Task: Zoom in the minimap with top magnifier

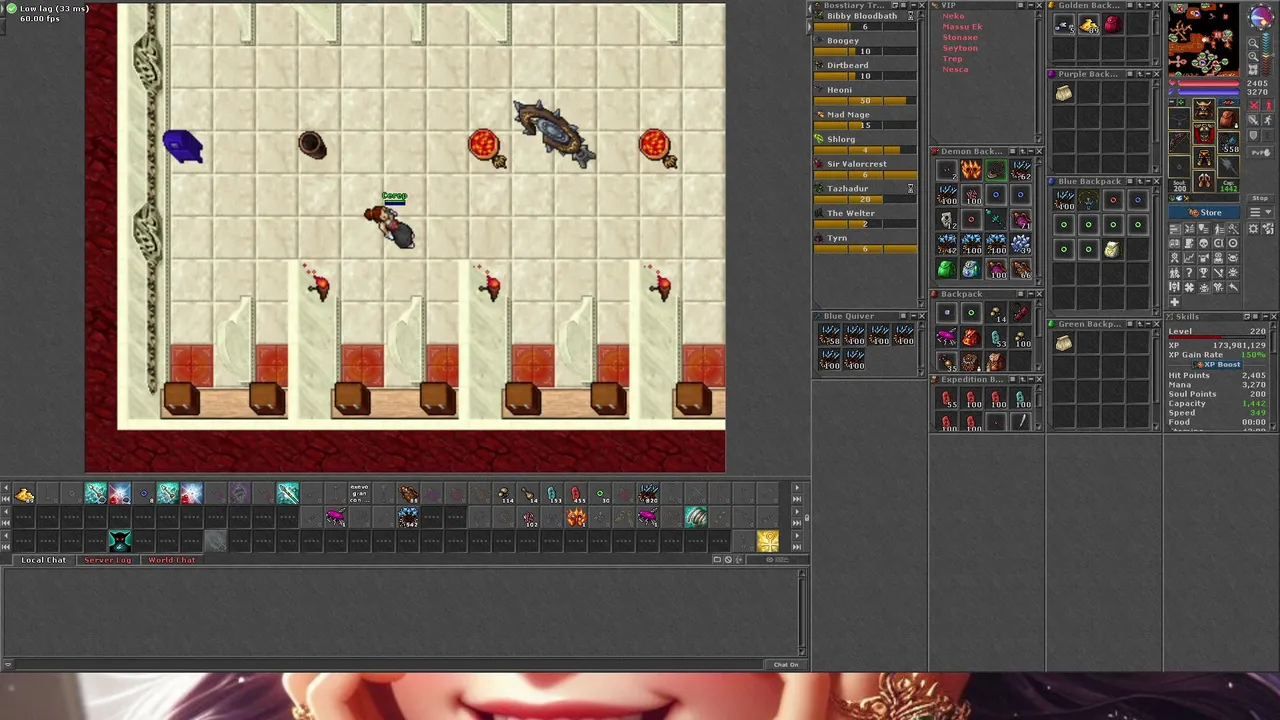Action: point(1253,42)
